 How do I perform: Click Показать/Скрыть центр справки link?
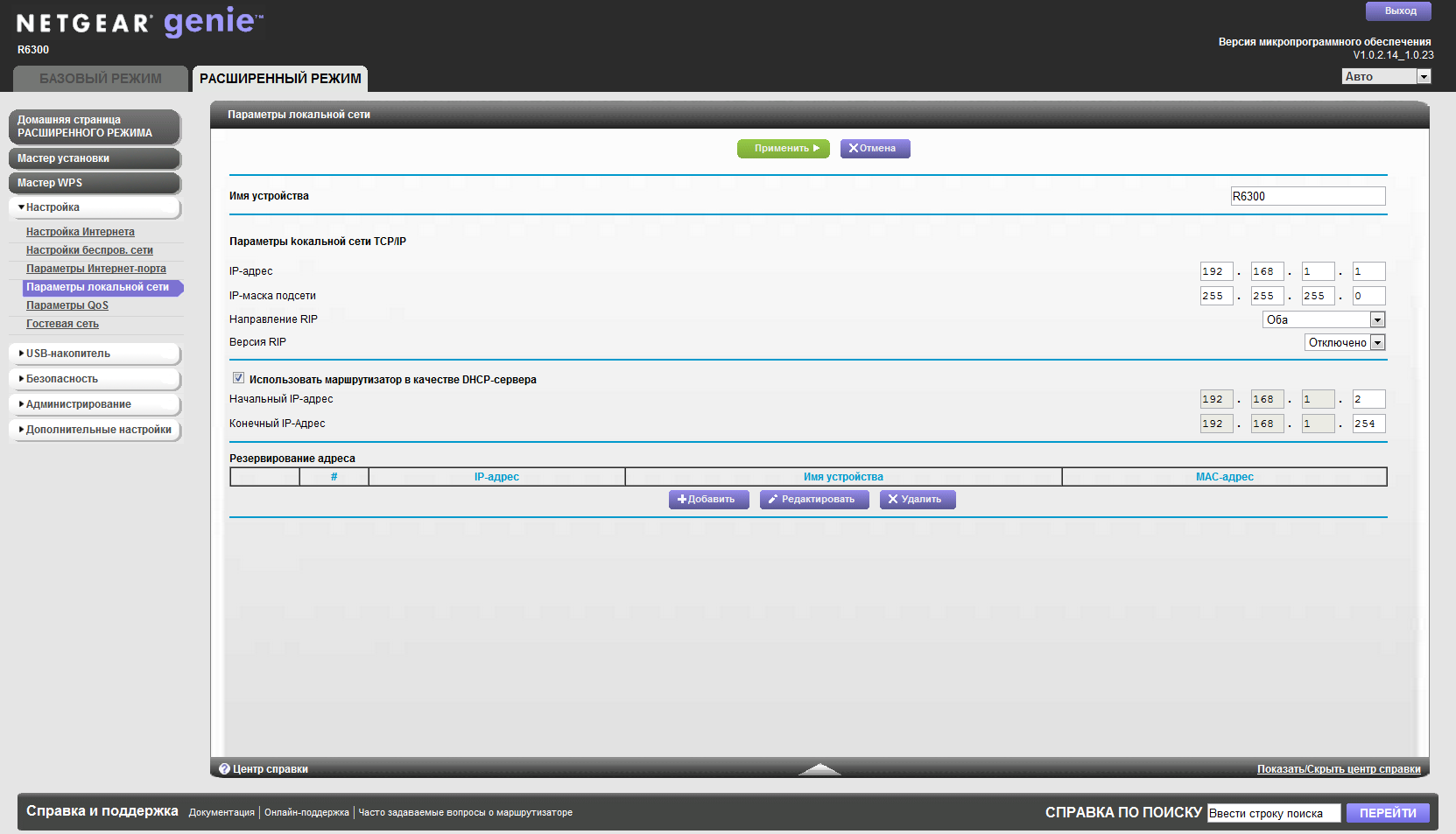pos(1339,769)
